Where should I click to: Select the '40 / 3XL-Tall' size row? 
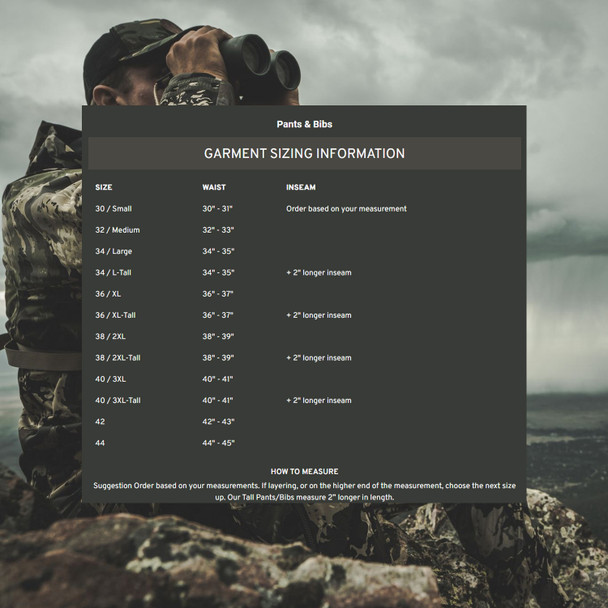tap(118, 401)
